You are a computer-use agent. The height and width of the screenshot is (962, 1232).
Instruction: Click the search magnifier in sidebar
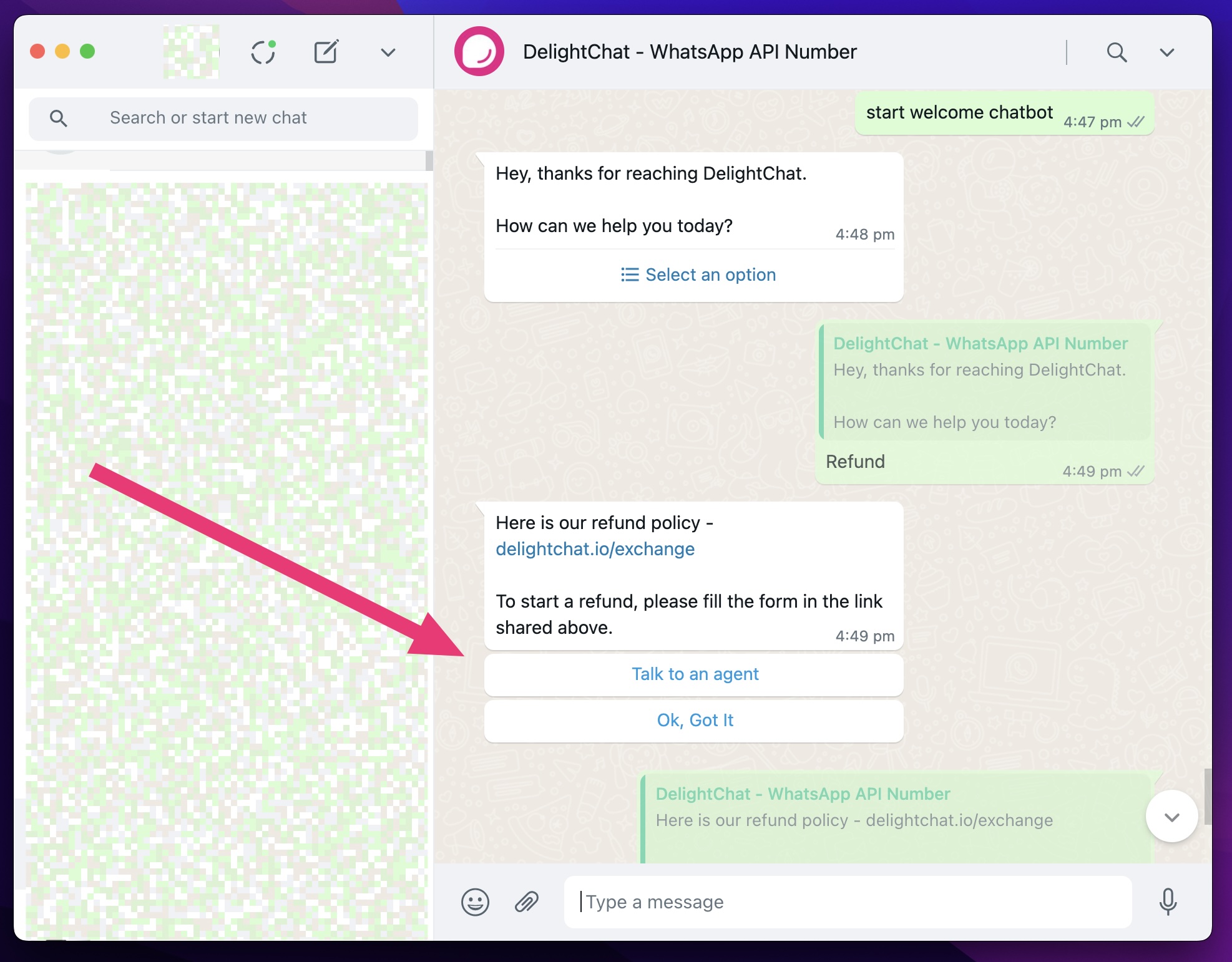(x=59, y=118)
